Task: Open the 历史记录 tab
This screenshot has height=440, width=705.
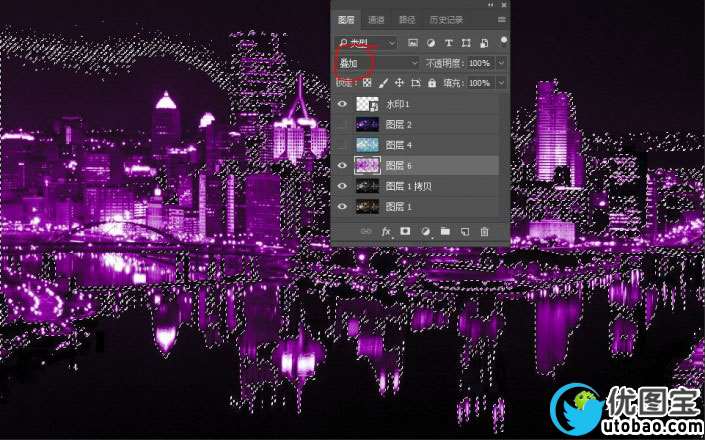Action: click(446, 20)
